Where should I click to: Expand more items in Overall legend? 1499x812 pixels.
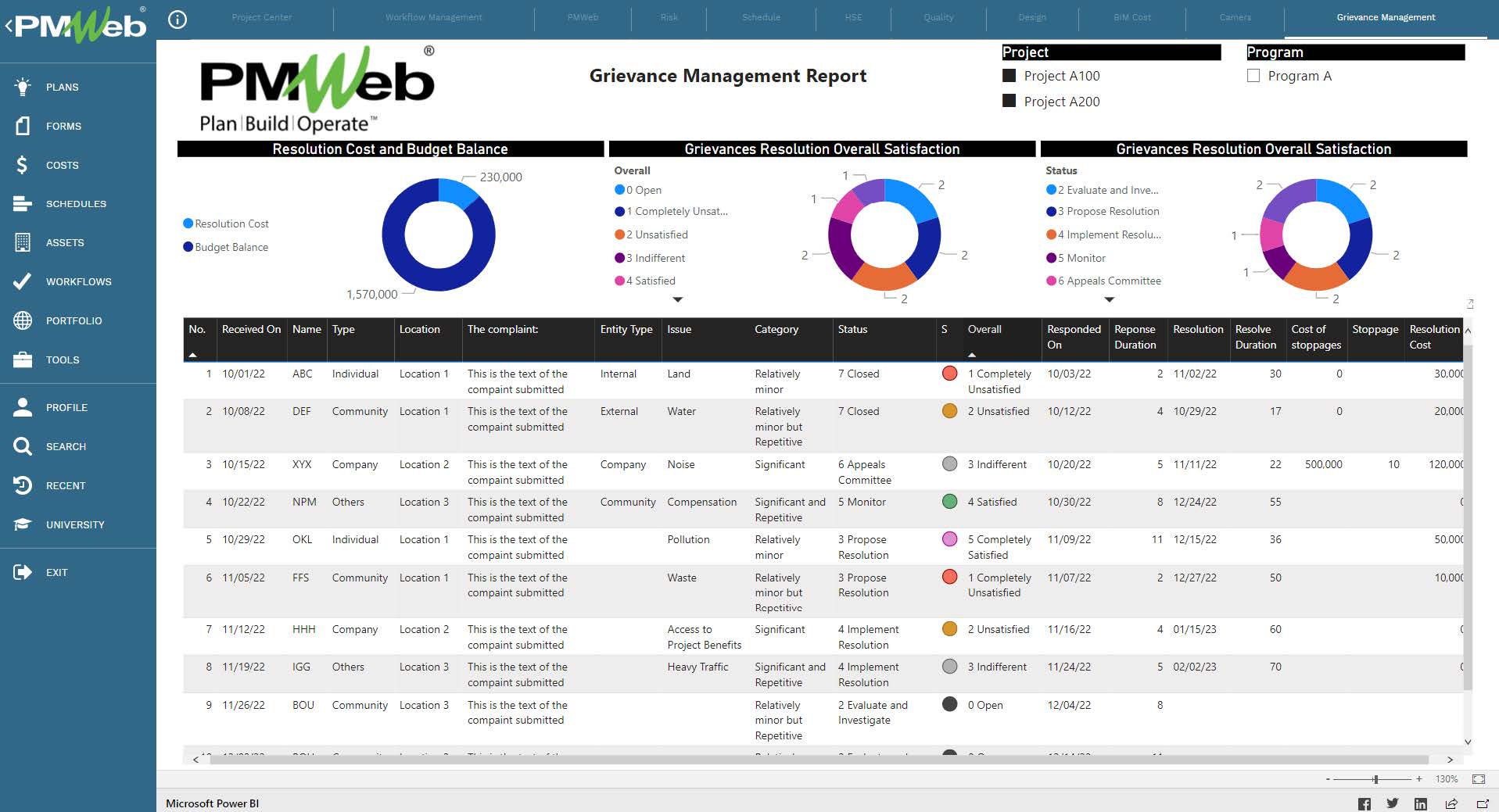point(678,299)
